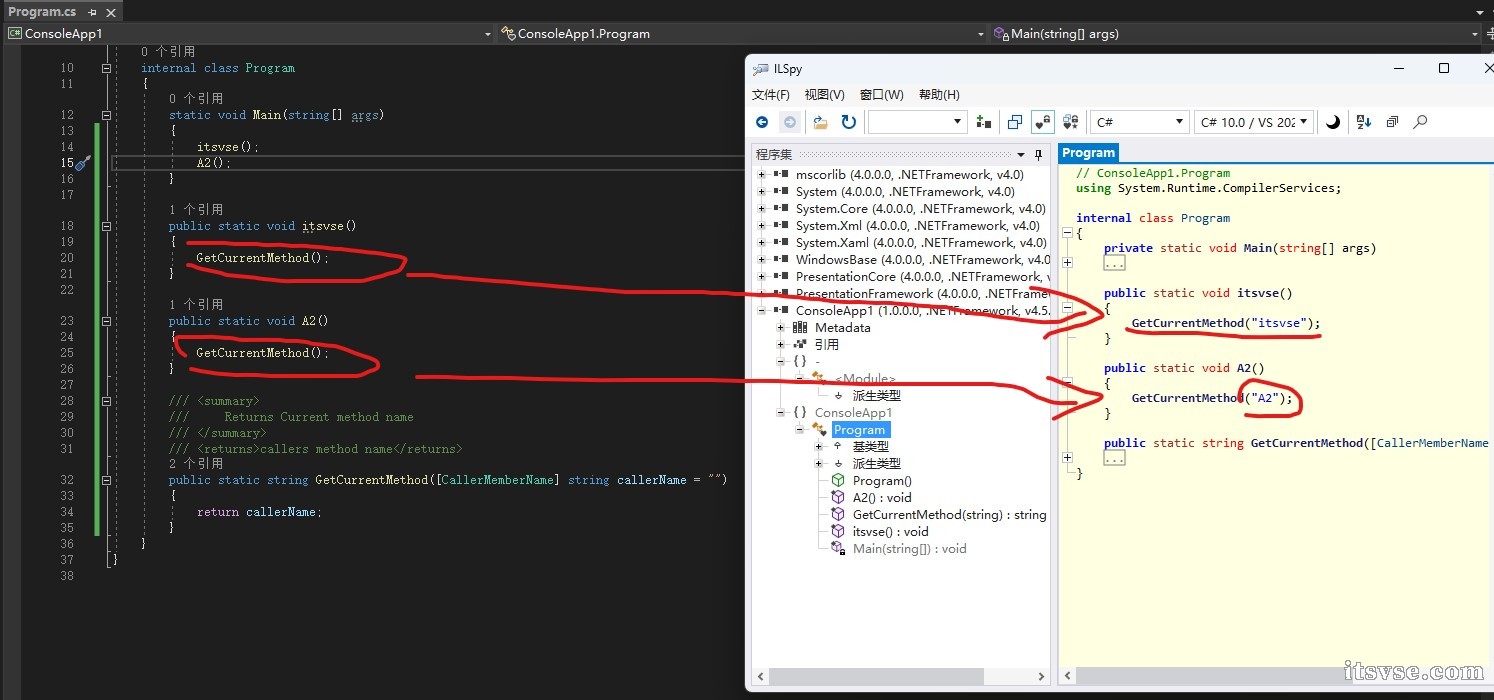Expand the collapsed Main method in ILSpy code
Viewport: 1494px width, 700px height.
[x=1068, y=263]
